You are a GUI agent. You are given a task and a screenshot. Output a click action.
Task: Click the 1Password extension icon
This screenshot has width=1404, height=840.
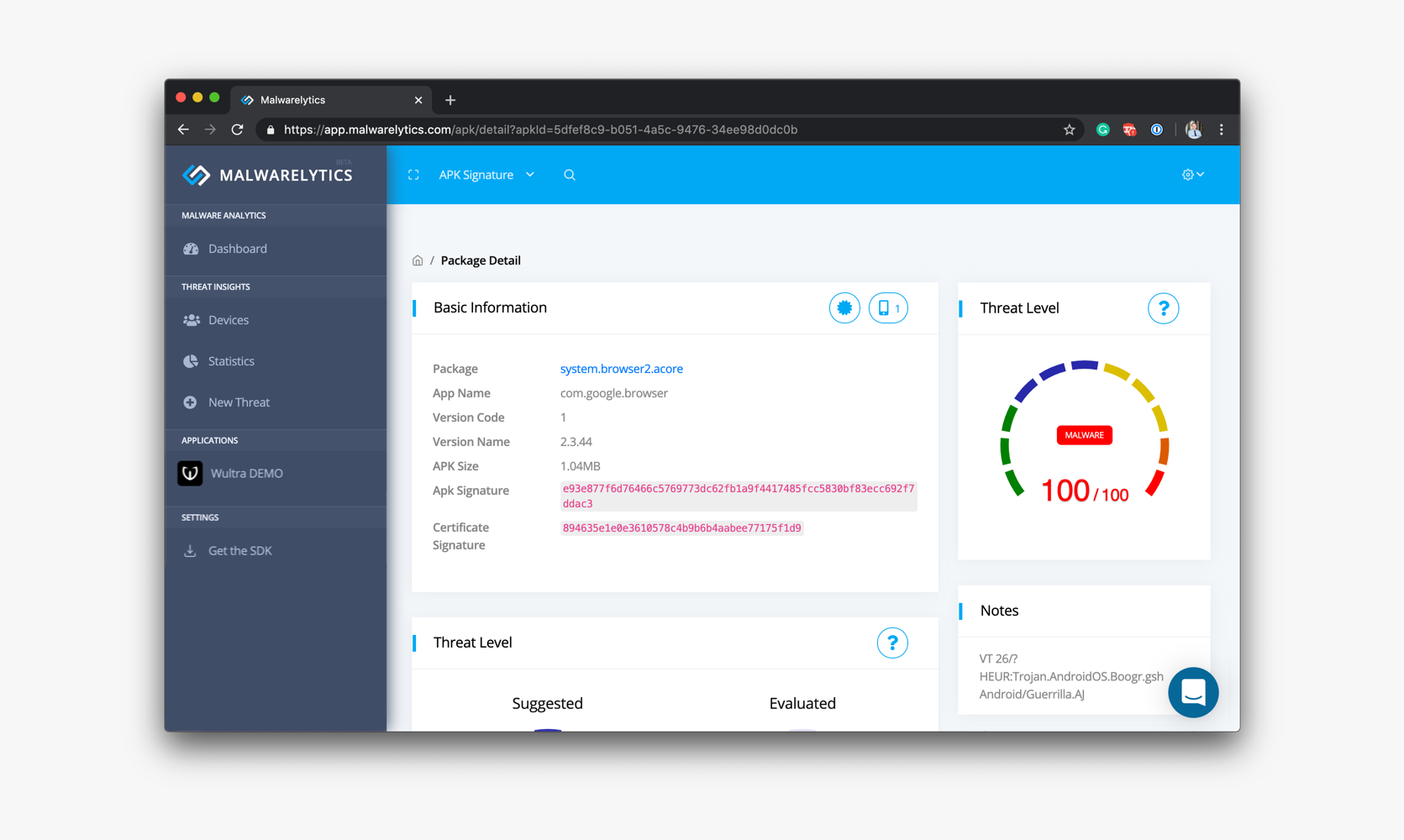1157,129
